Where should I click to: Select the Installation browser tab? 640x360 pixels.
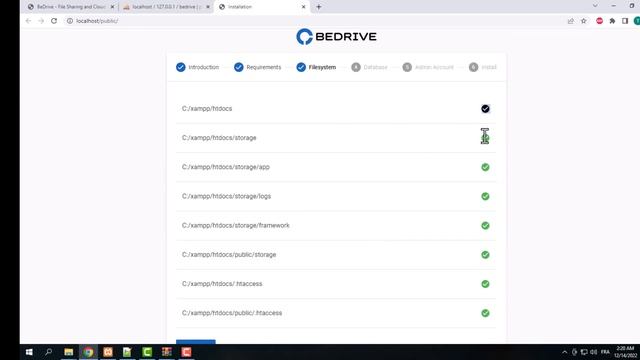[x=261, y=7]
